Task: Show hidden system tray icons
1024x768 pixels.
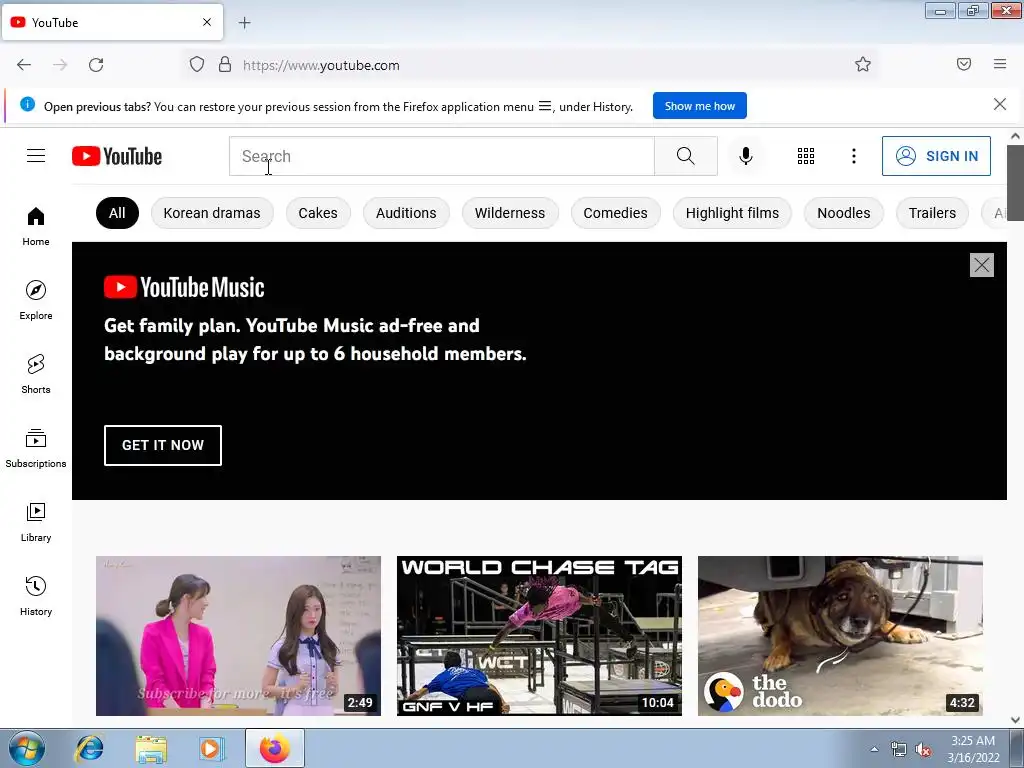Action: [874, 749]
